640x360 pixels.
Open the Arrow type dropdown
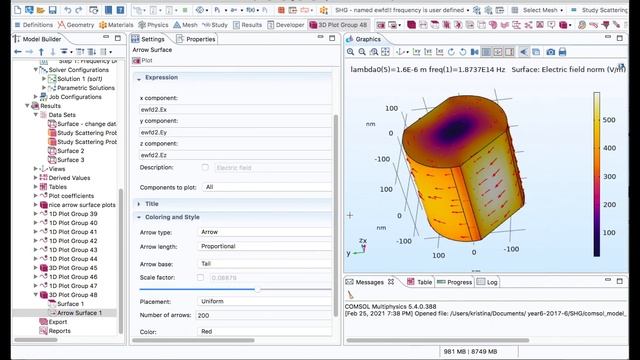click(265, 232)
